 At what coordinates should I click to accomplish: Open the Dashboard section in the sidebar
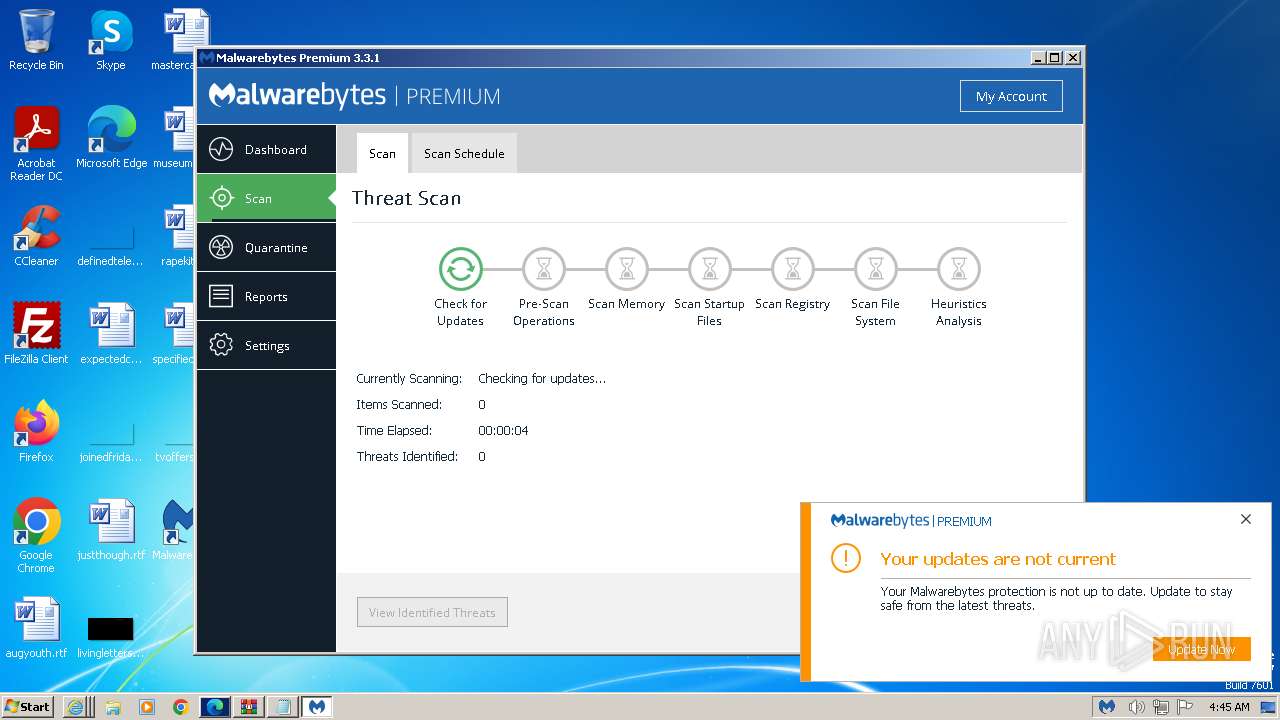coord(266,149)
